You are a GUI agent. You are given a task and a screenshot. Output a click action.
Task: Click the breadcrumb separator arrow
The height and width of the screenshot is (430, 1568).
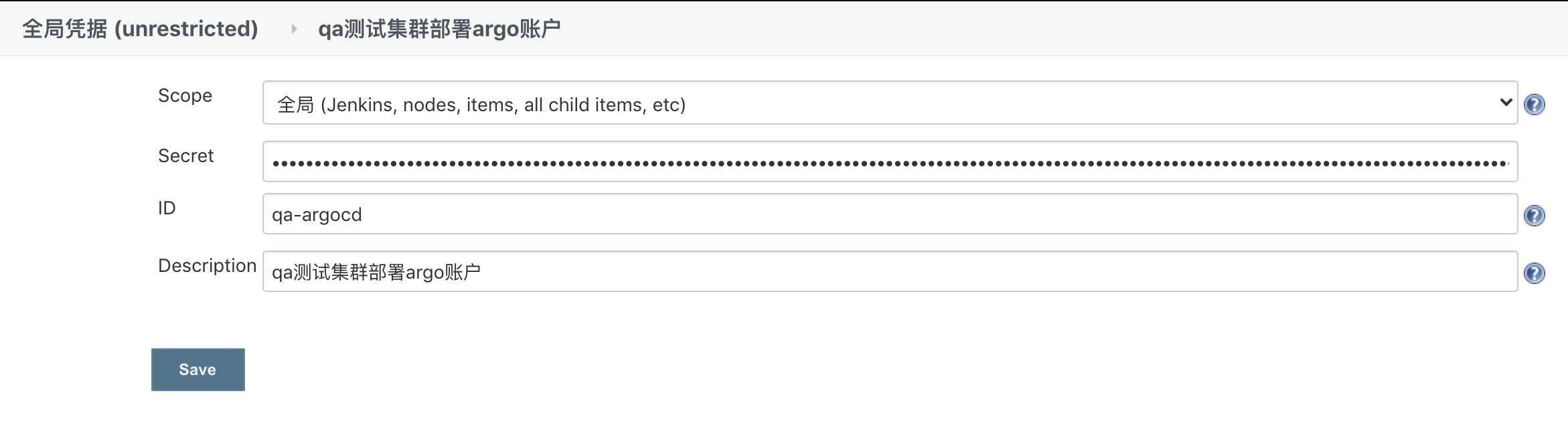[x=294, y=29]
